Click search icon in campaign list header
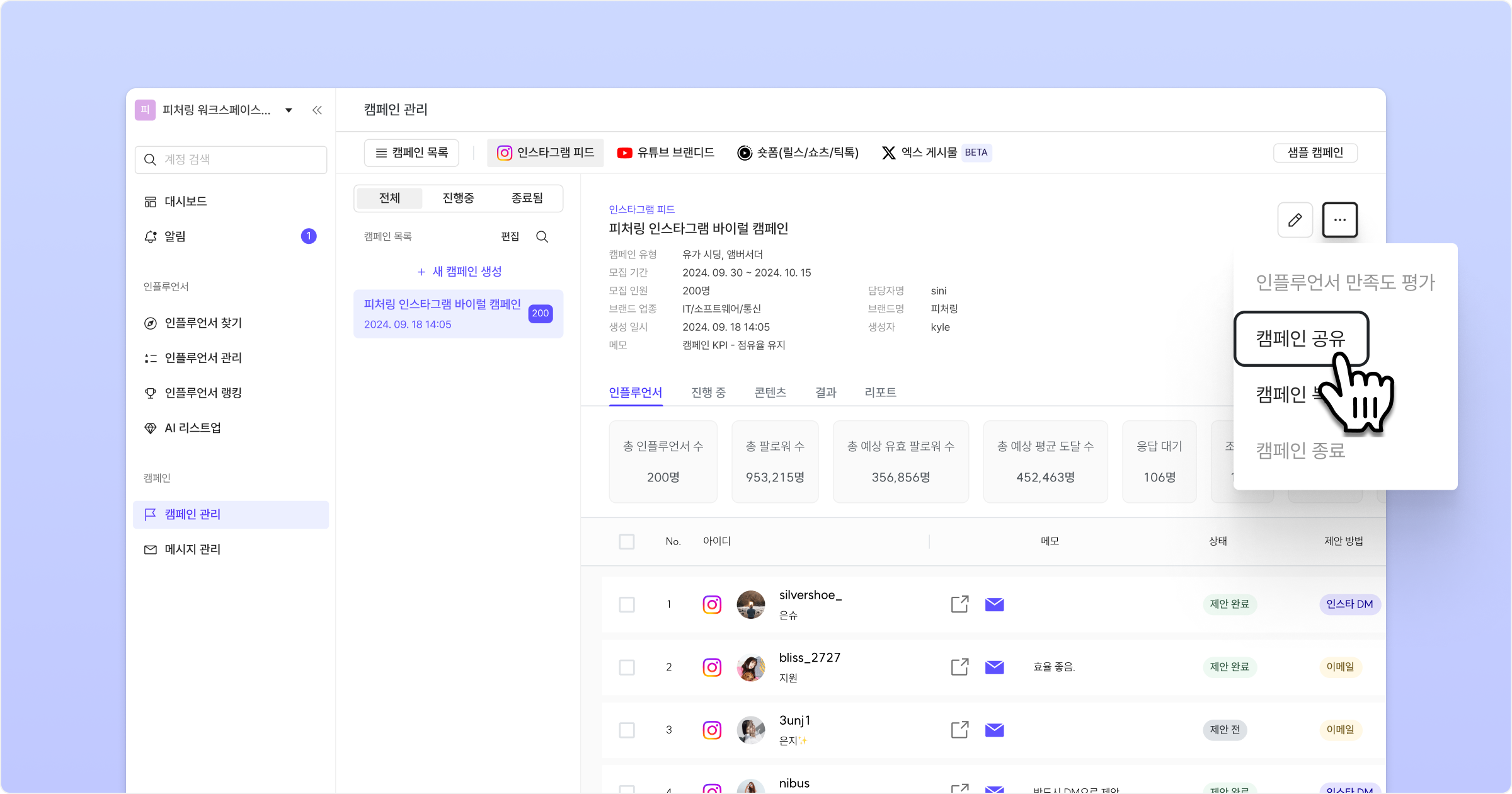 coord(542,237)
